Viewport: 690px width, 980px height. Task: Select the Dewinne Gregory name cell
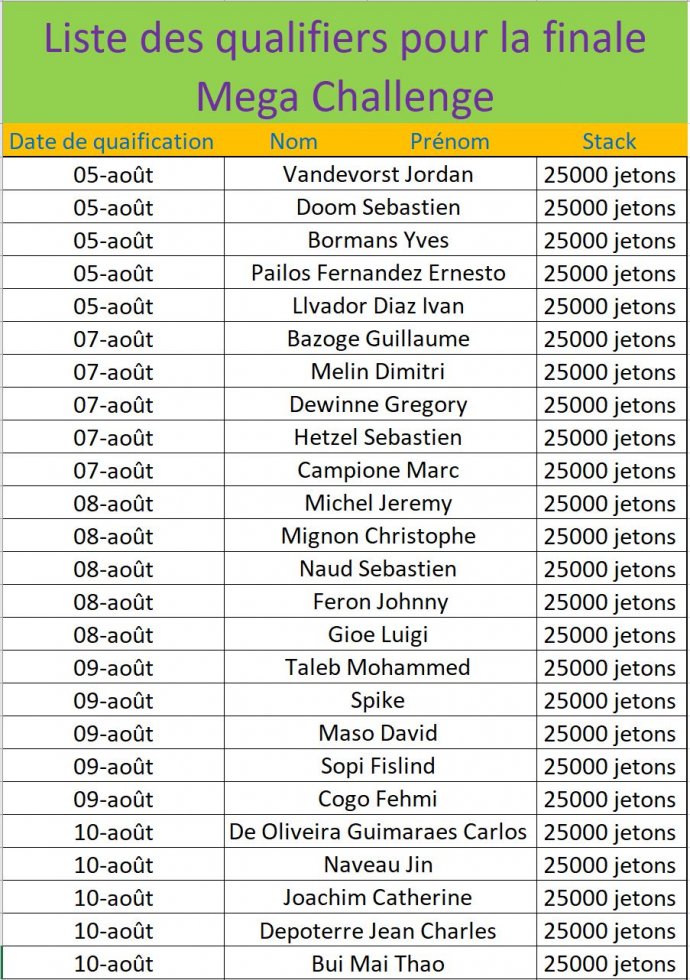tap(378, 405)
